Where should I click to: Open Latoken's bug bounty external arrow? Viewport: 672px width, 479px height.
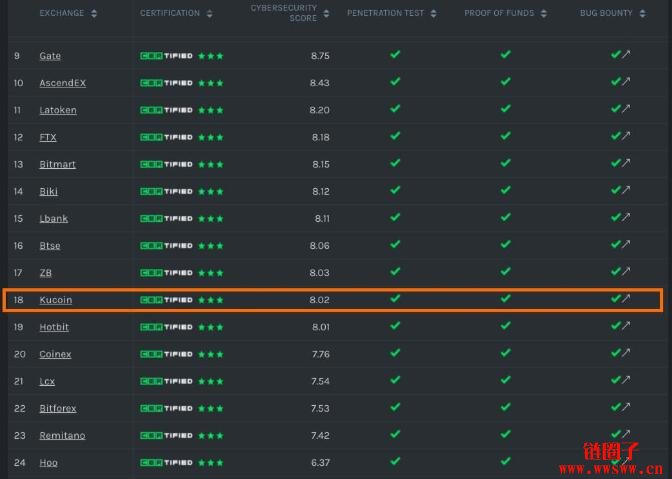[x=626, y=108]
